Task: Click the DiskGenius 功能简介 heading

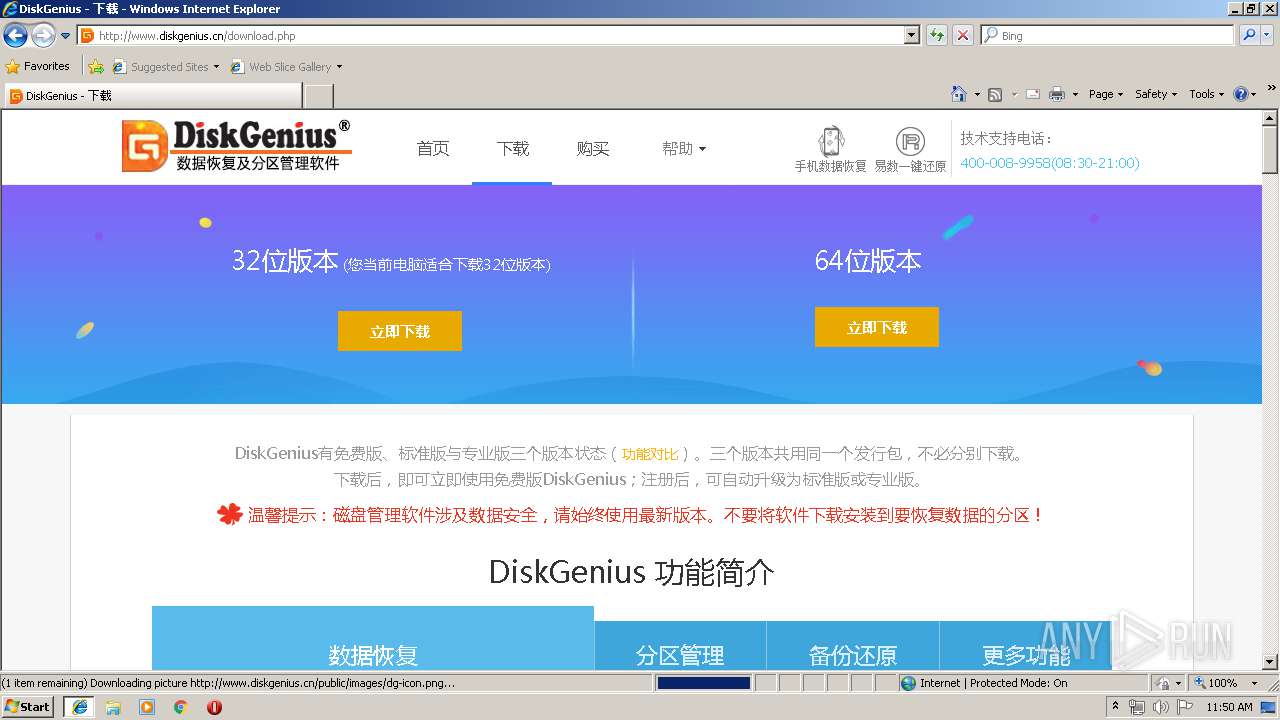Action: pyautogui.click(x=631, y=572)
